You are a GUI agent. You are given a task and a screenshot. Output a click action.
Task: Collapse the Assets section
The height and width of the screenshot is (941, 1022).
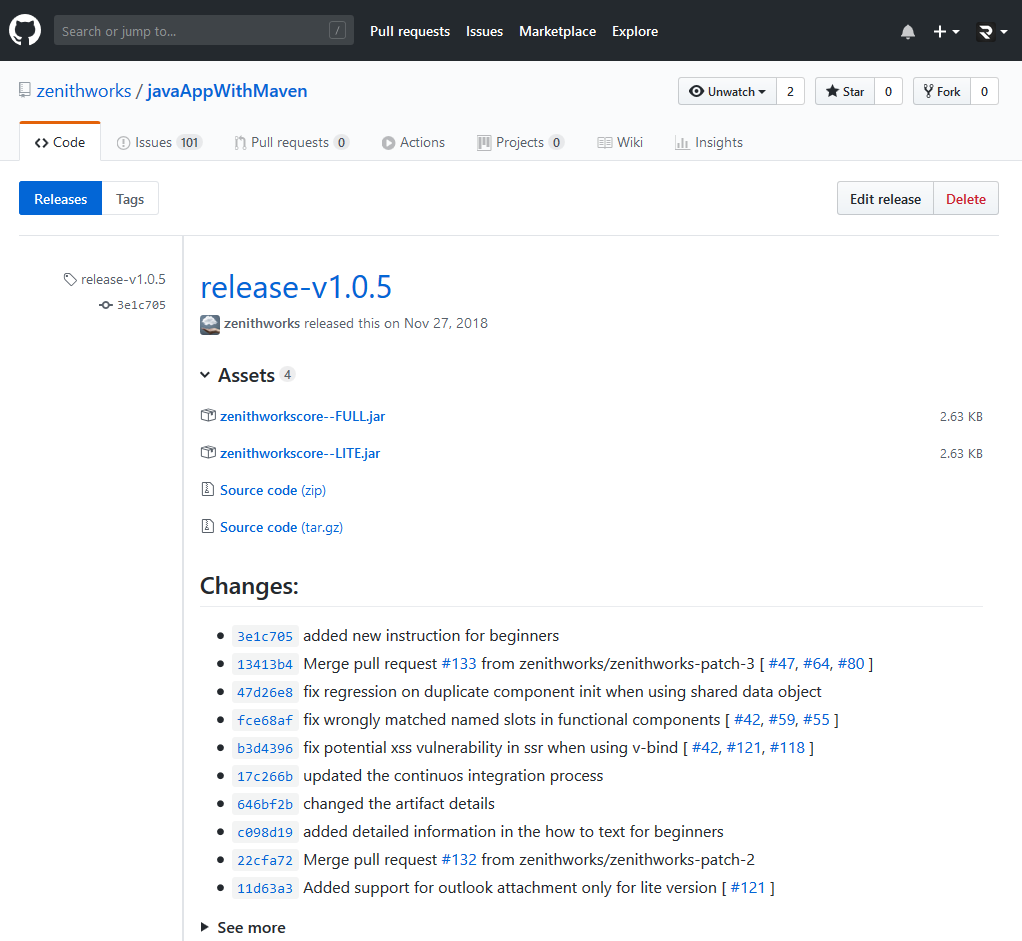pos(246,375)
